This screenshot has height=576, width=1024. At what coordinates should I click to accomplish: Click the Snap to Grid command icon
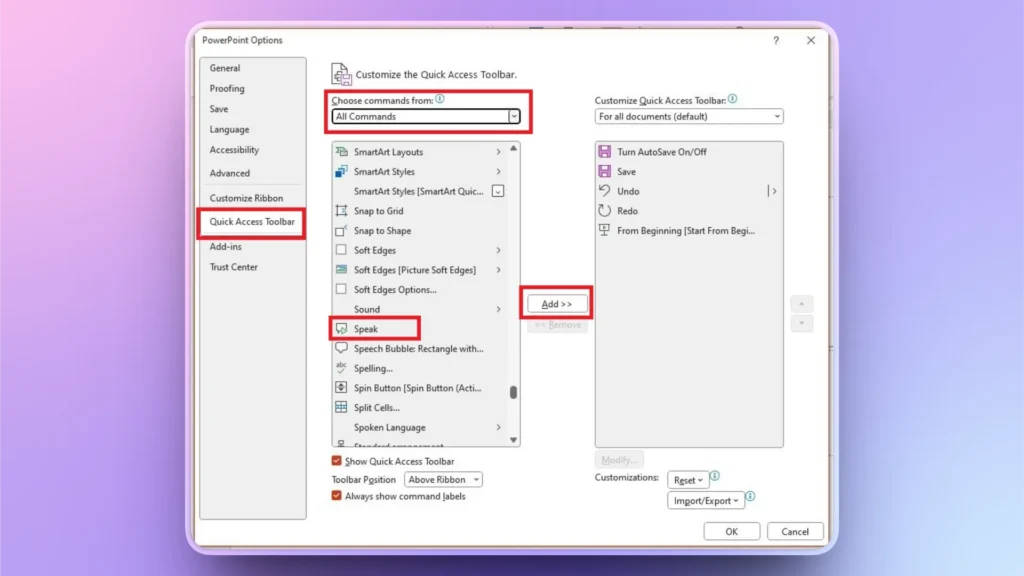coord(341,211)
